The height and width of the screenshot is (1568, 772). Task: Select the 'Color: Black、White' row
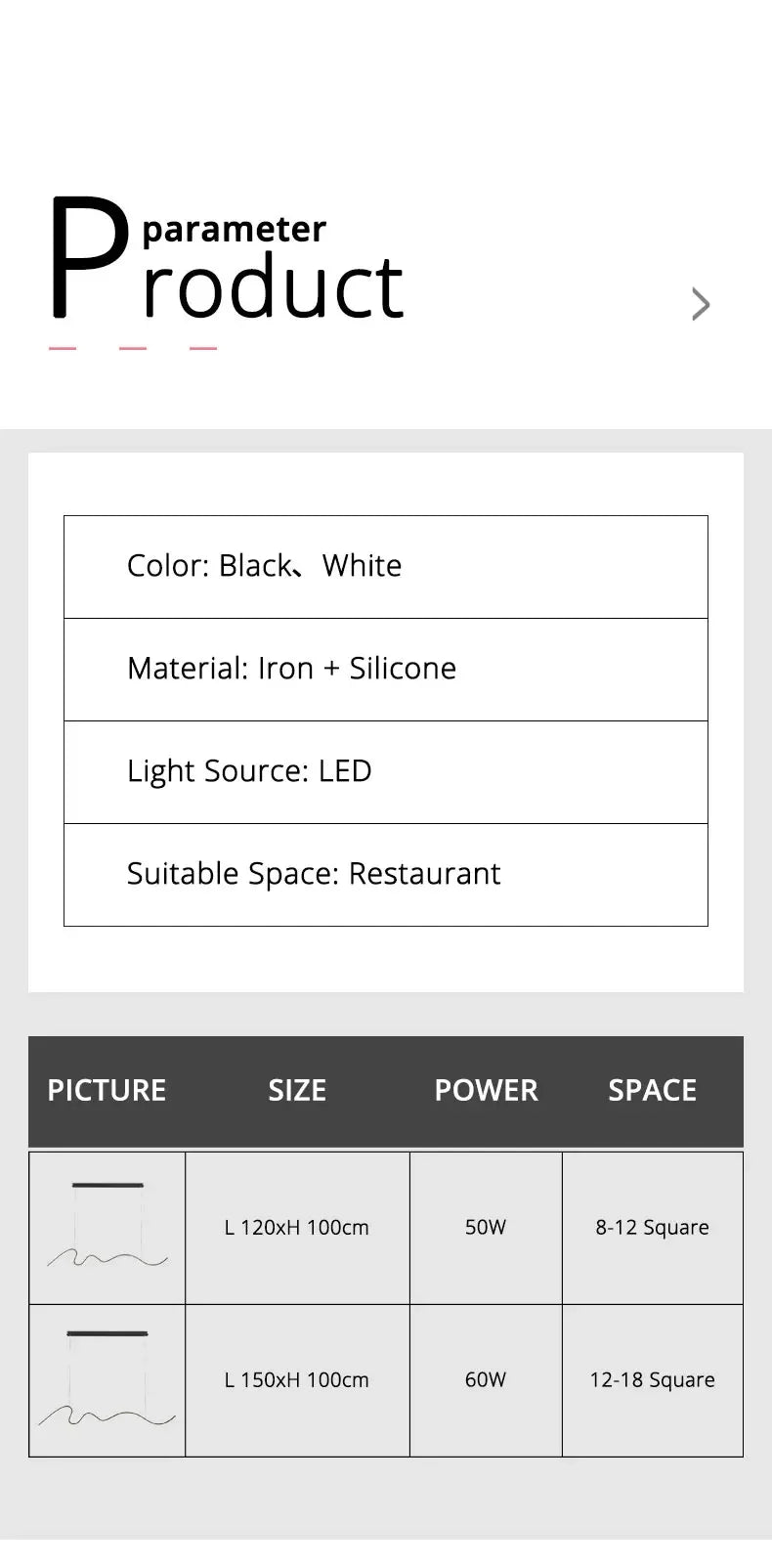[385, 567]
